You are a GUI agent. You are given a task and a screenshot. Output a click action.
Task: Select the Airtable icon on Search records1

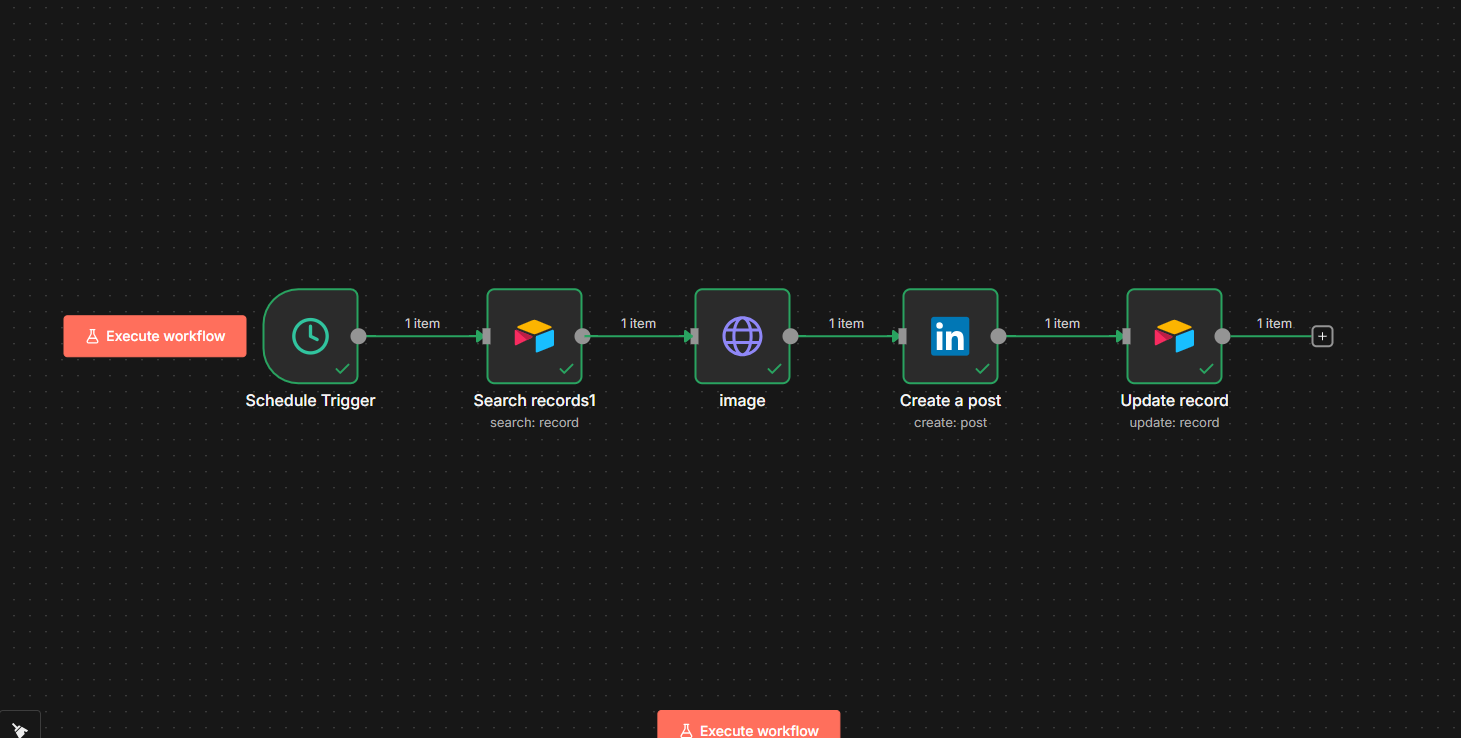534,336
